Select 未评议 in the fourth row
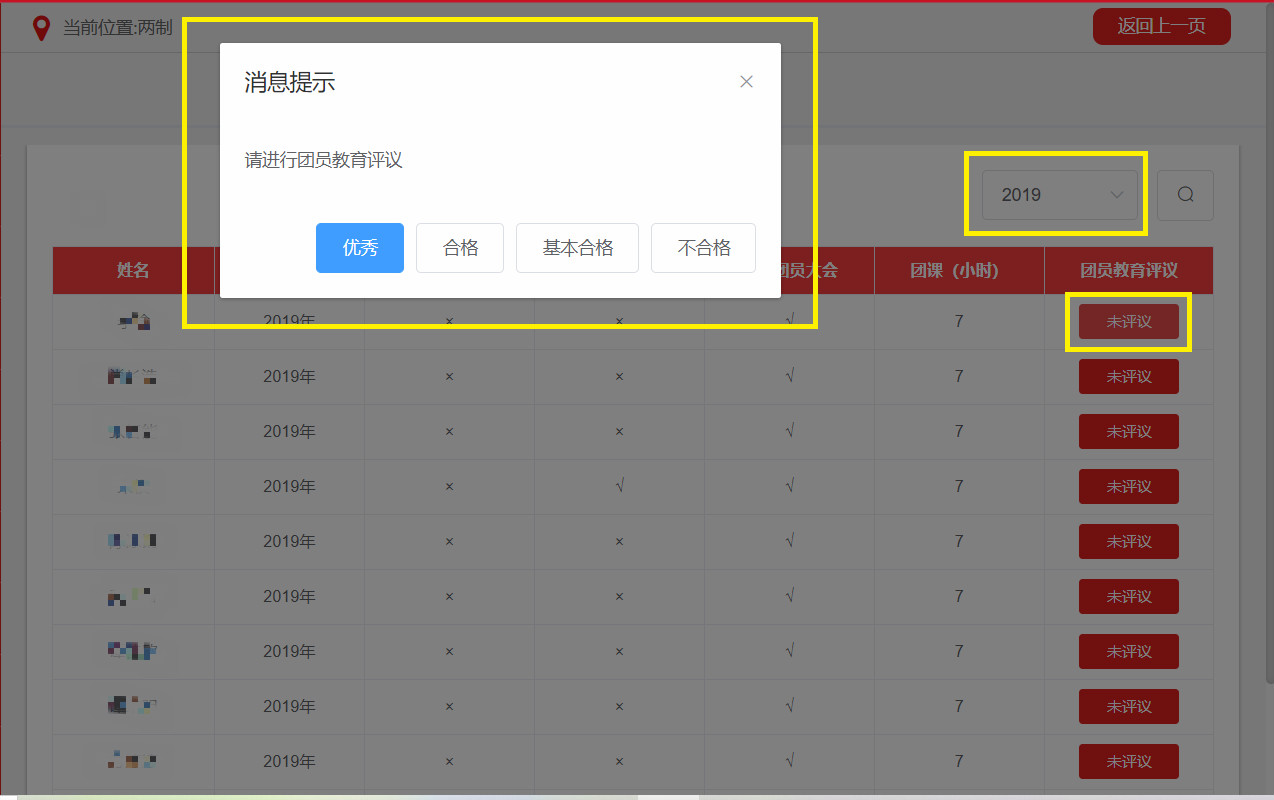 [x=1128, y=487]
